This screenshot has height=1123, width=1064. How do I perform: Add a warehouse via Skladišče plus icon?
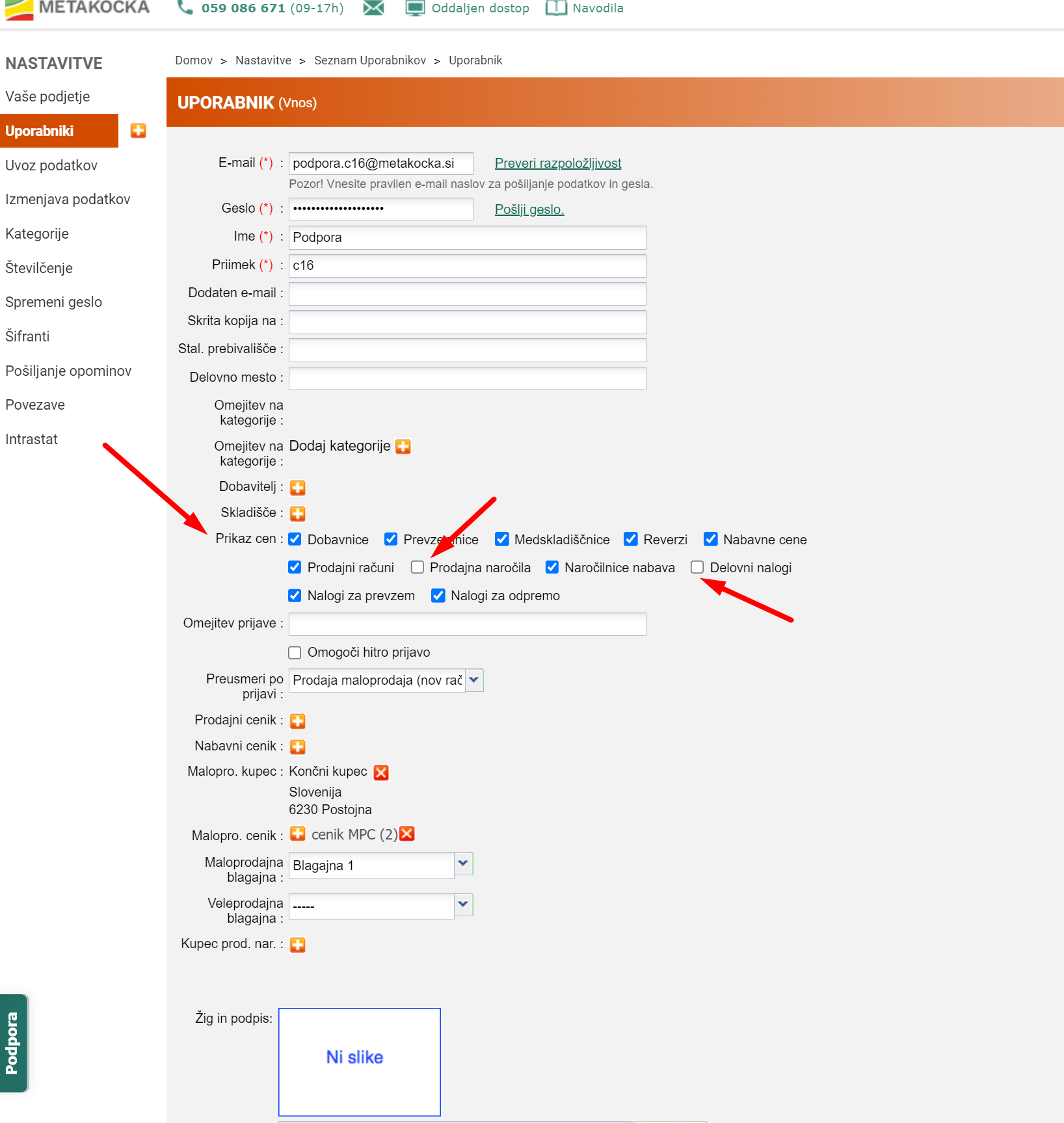coord(298,514)
